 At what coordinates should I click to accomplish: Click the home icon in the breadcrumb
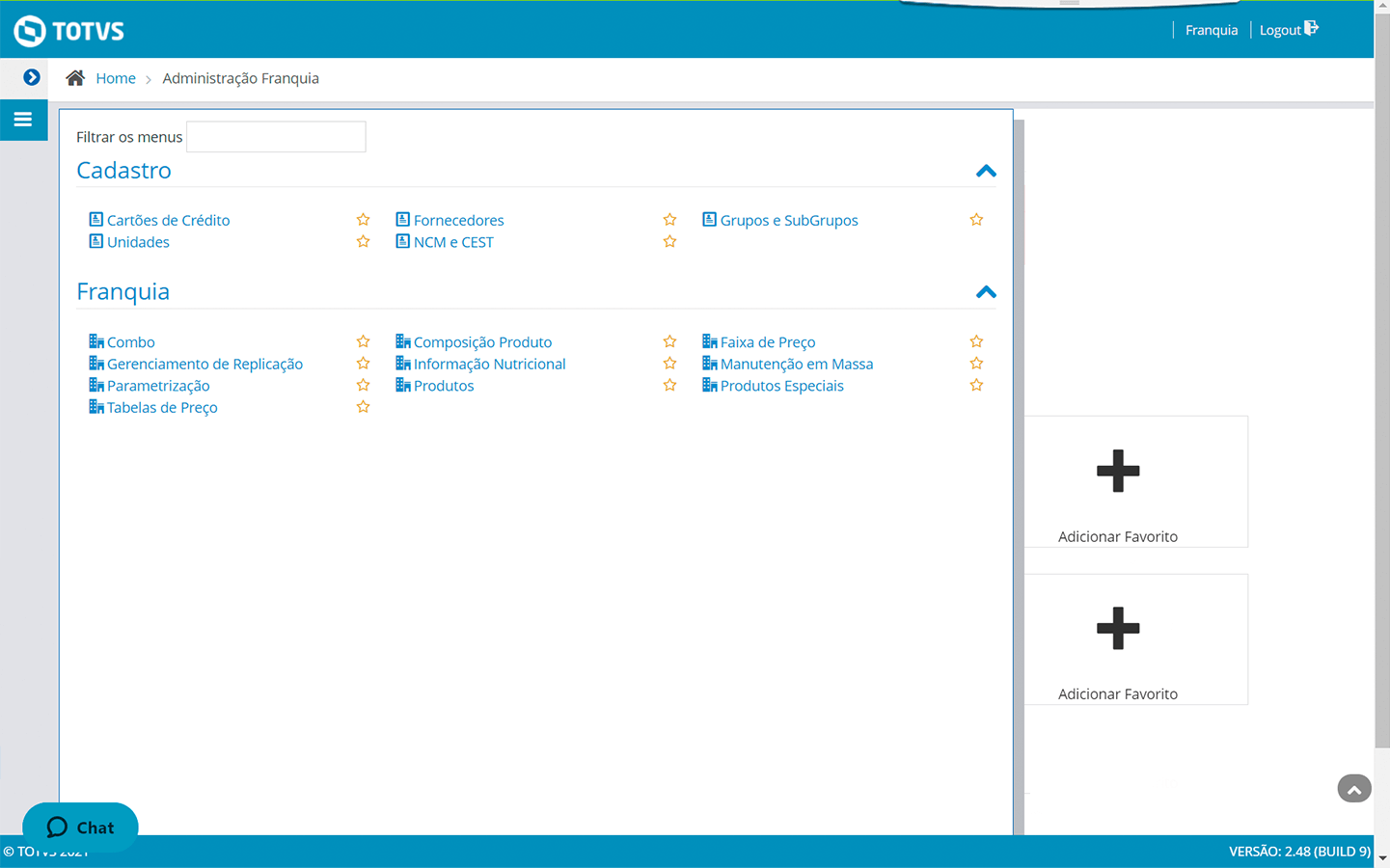click(x=75, y=78)
